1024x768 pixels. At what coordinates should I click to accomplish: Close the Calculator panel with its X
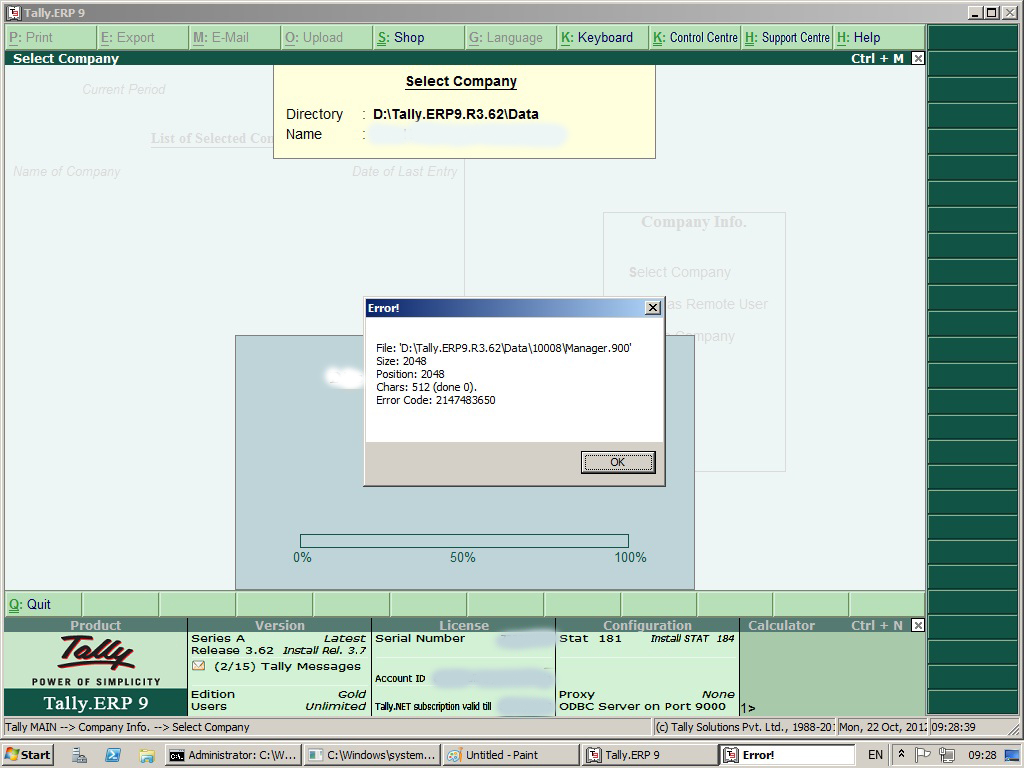click(916, 625)
